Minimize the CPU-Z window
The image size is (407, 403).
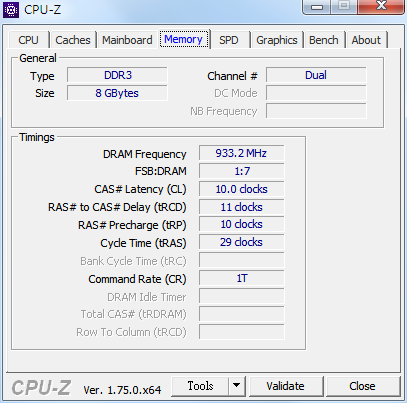pyautogui.click(x=317, y=7)
